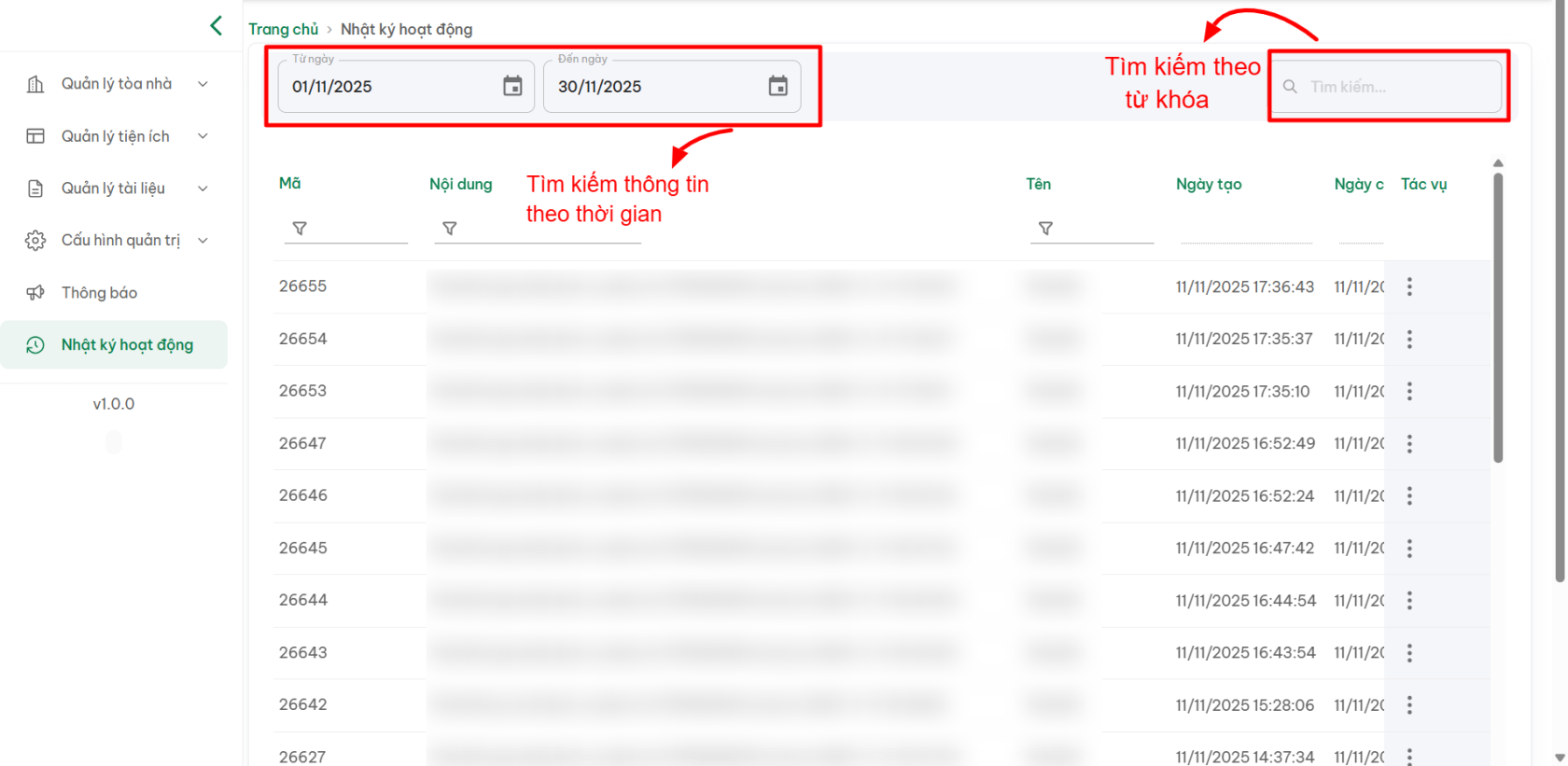Expand the Quản lý tiện ích chevron
The height and width of the screenshot is (766, 1568).
coord(203,136)
